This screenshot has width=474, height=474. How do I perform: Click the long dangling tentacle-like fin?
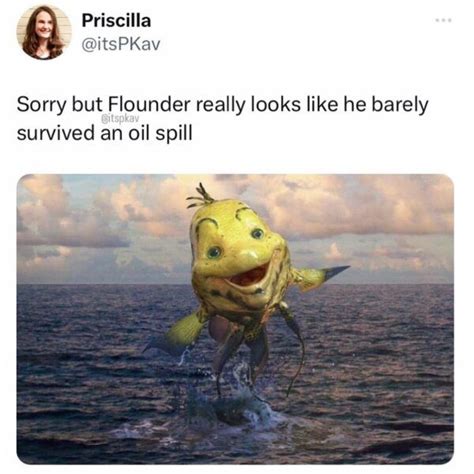[293, 347]
